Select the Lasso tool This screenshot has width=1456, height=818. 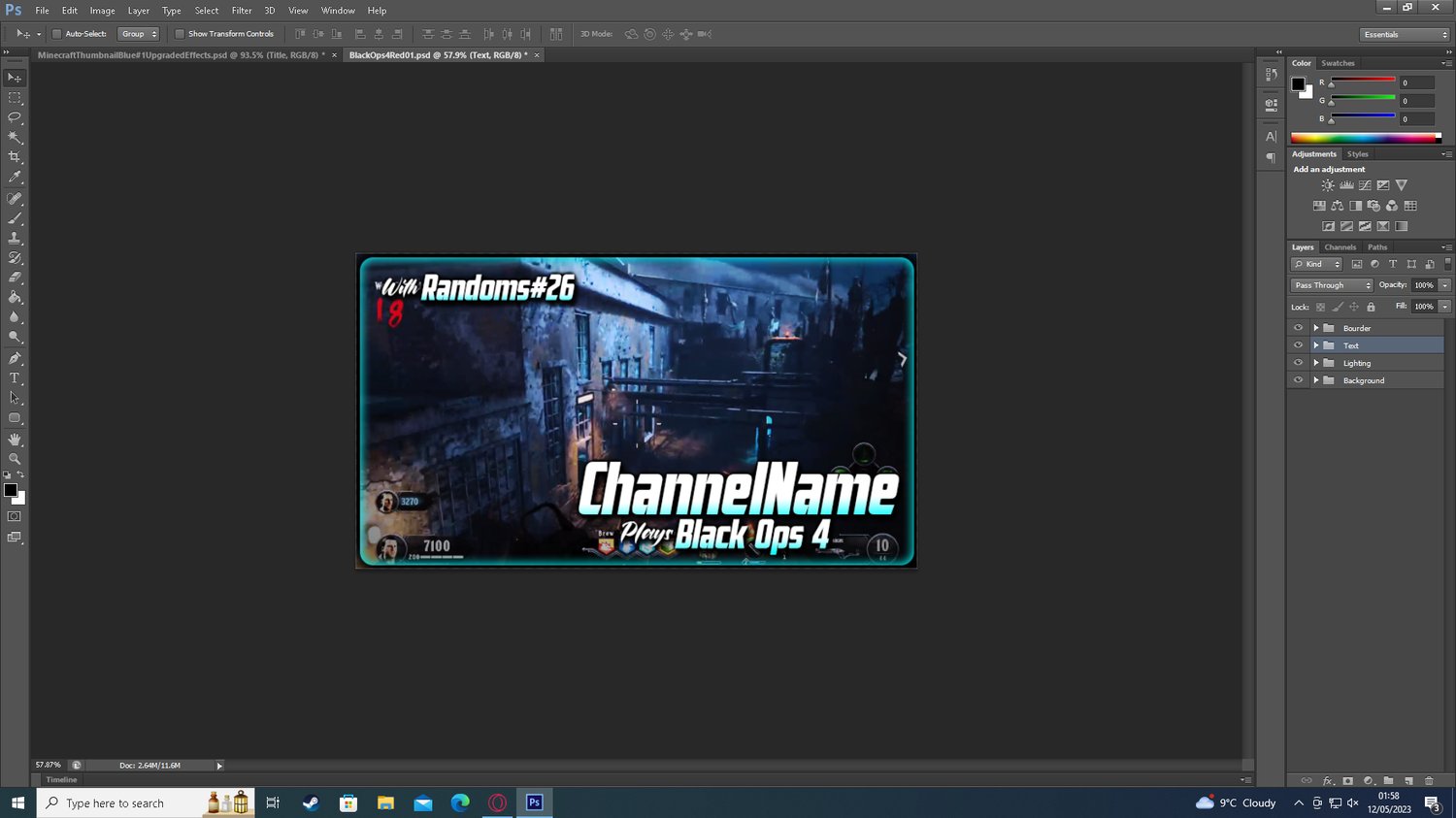click(15, 117)
